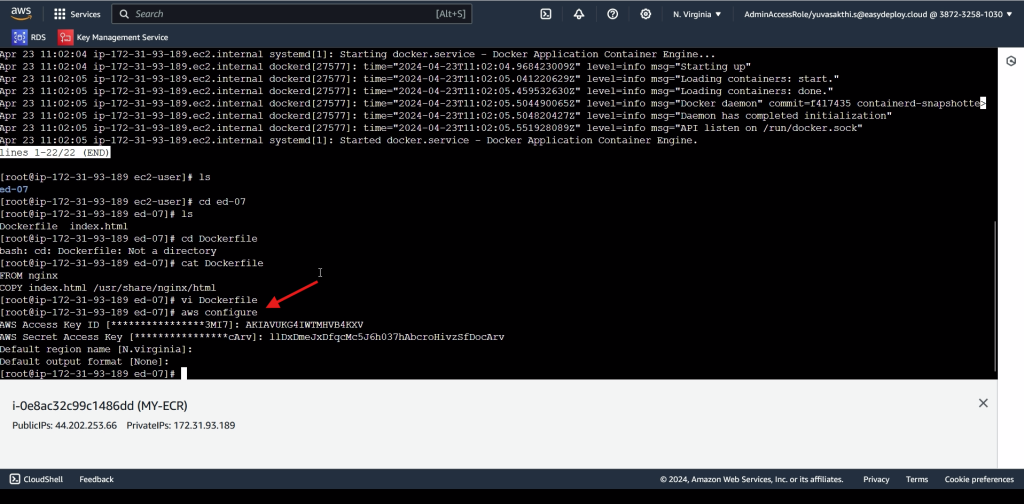Open the help question mark menu
Viewport: 1024px width, 504px height.
coord(612,14)
